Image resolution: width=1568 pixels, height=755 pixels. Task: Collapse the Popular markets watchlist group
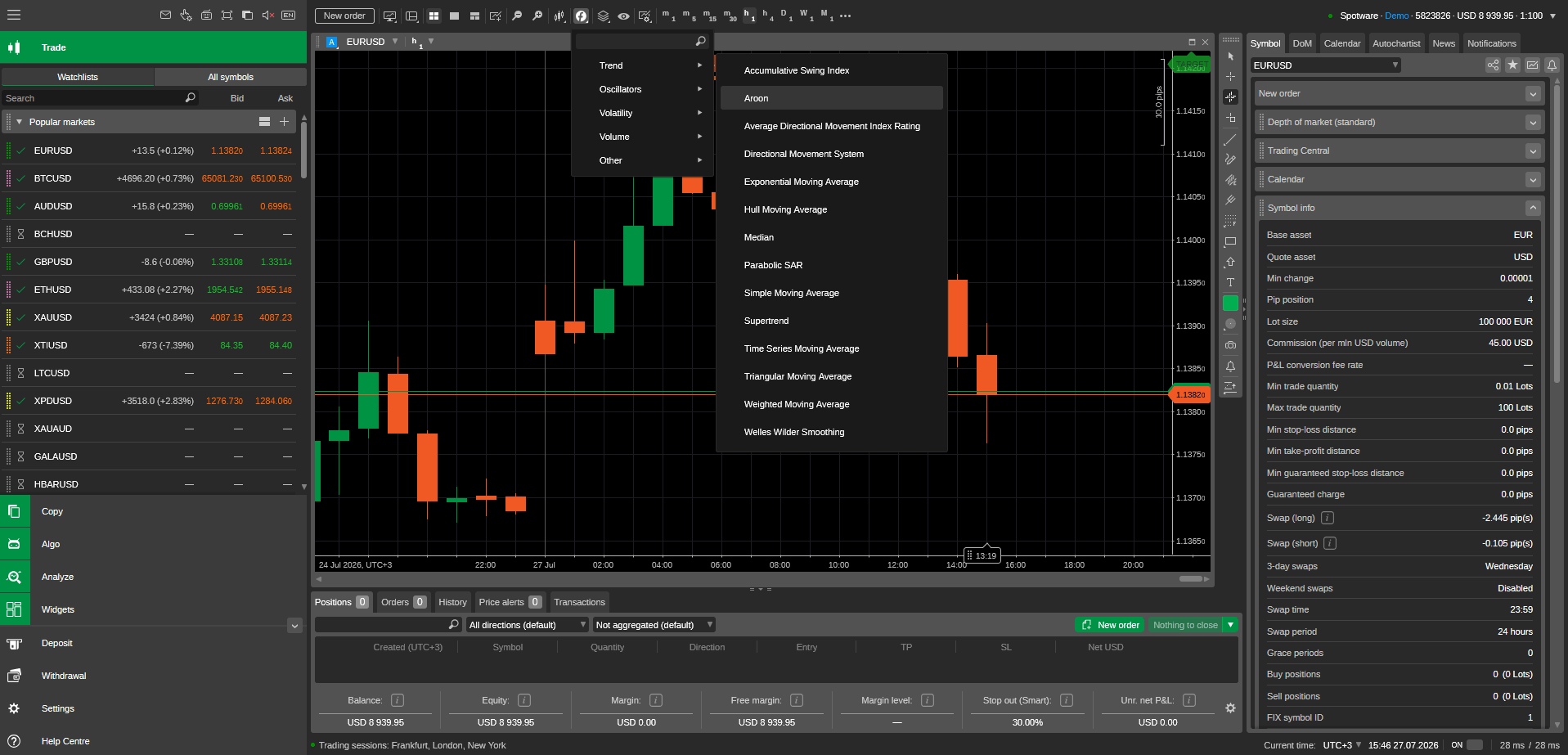pos(19,122)
